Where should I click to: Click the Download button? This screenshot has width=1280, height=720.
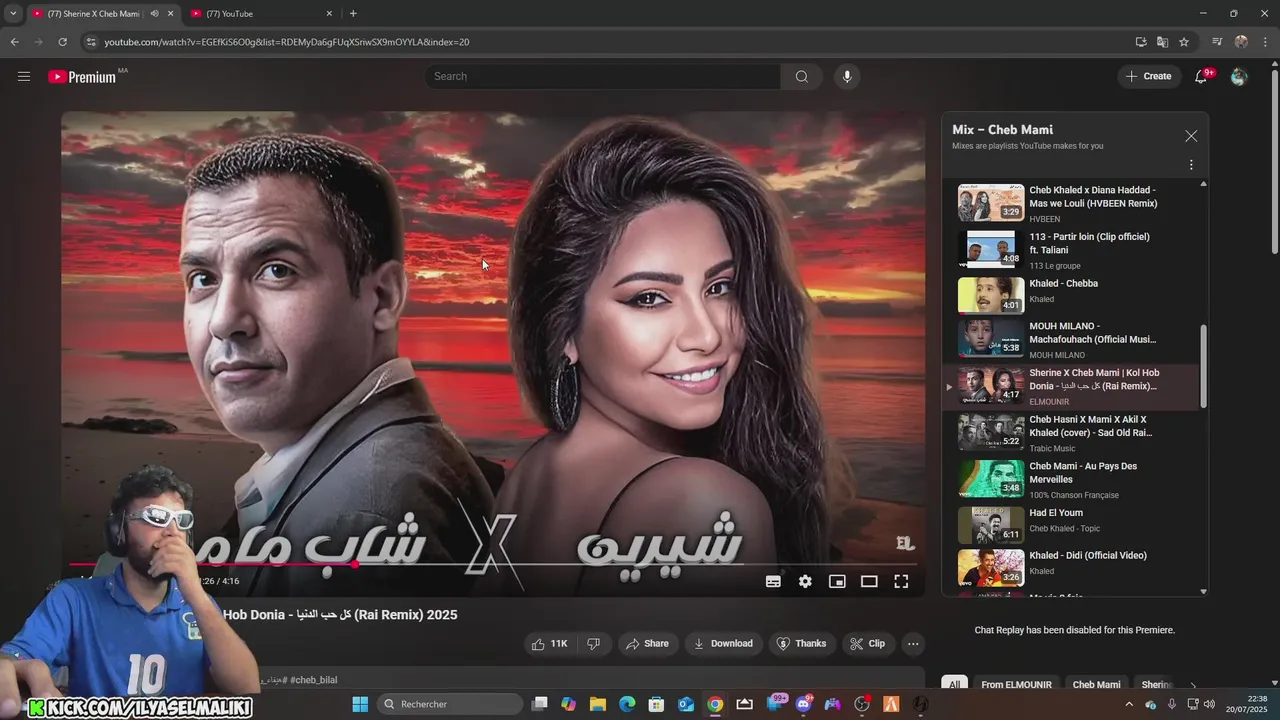pos(722,643)
